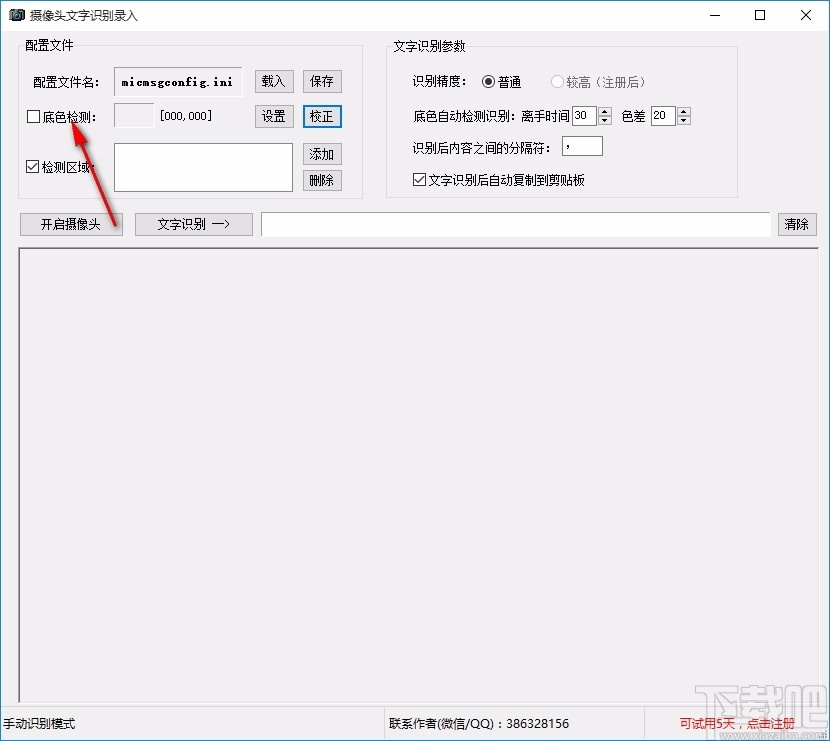
Task: Uncheck auto copy to clipboard option
Action: pyautogui.click(x=421, y=180)
